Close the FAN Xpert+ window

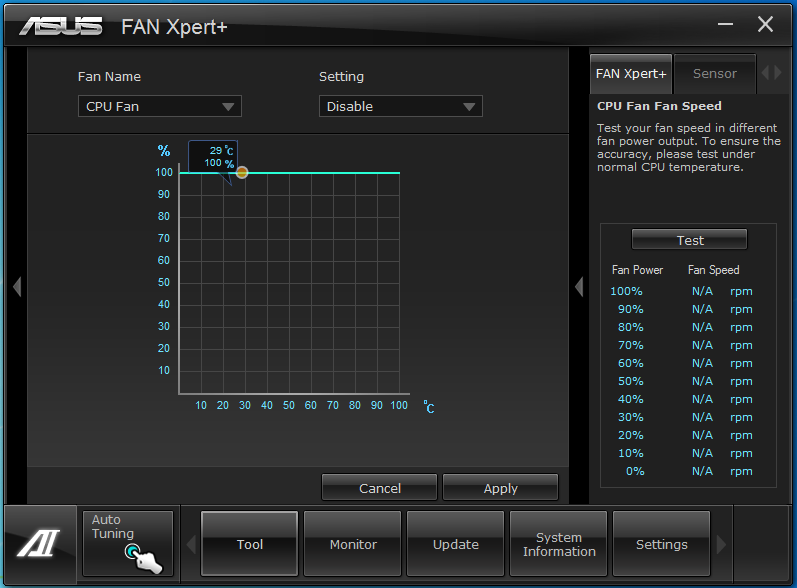pos(765,24)
